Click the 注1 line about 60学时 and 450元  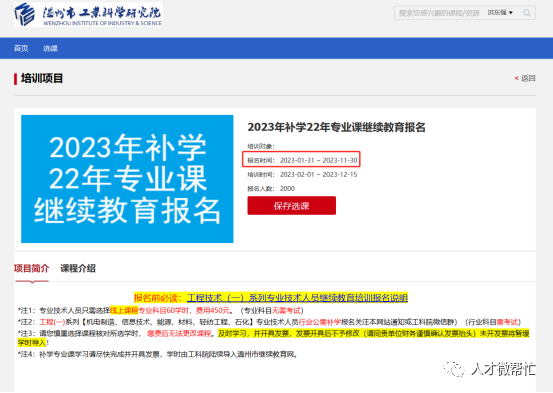click(160, 310)
